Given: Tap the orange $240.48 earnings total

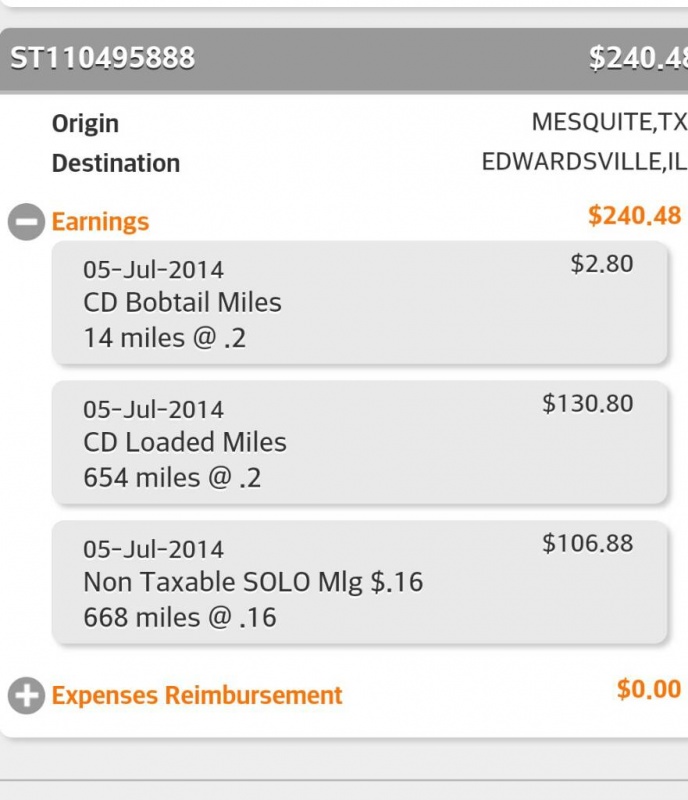Looking at the screenshot, I should pyautogui.click(x=635, y=216).
